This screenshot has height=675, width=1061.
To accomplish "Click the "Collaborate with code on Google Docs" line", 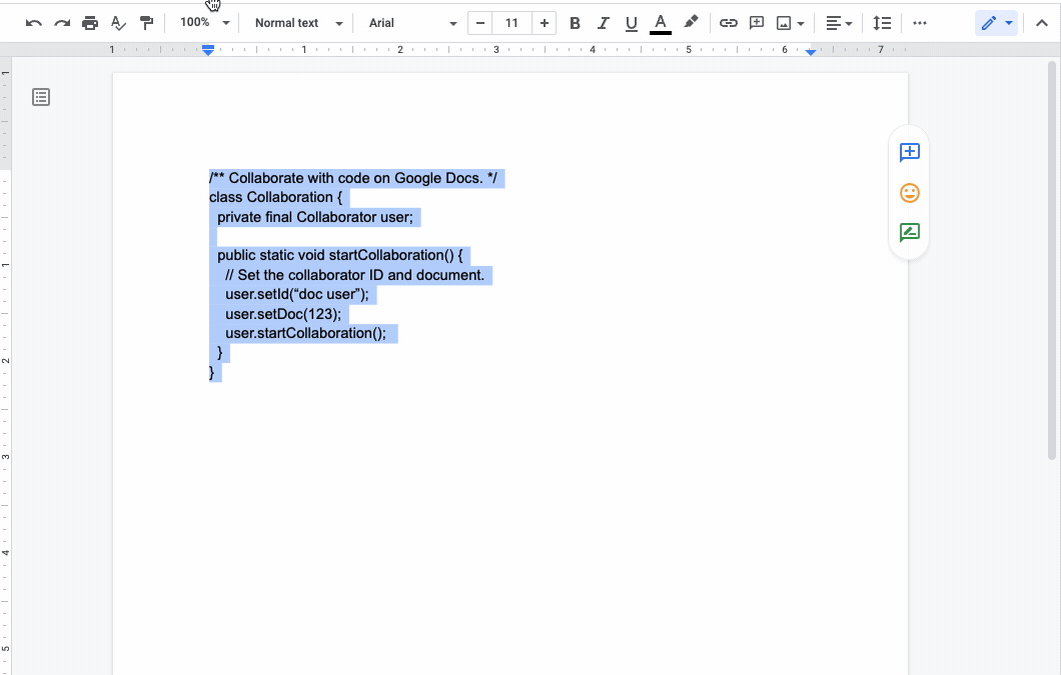I will pyautogui.click(x=353, y=179).
